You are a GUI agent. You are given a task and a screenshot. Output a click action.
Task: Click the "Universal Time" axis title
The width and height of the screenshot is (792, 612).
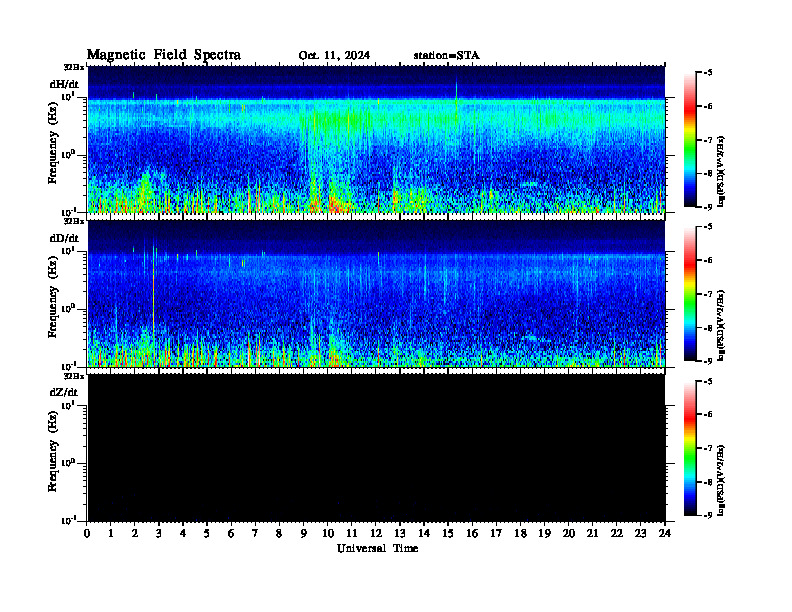point(378,548)
